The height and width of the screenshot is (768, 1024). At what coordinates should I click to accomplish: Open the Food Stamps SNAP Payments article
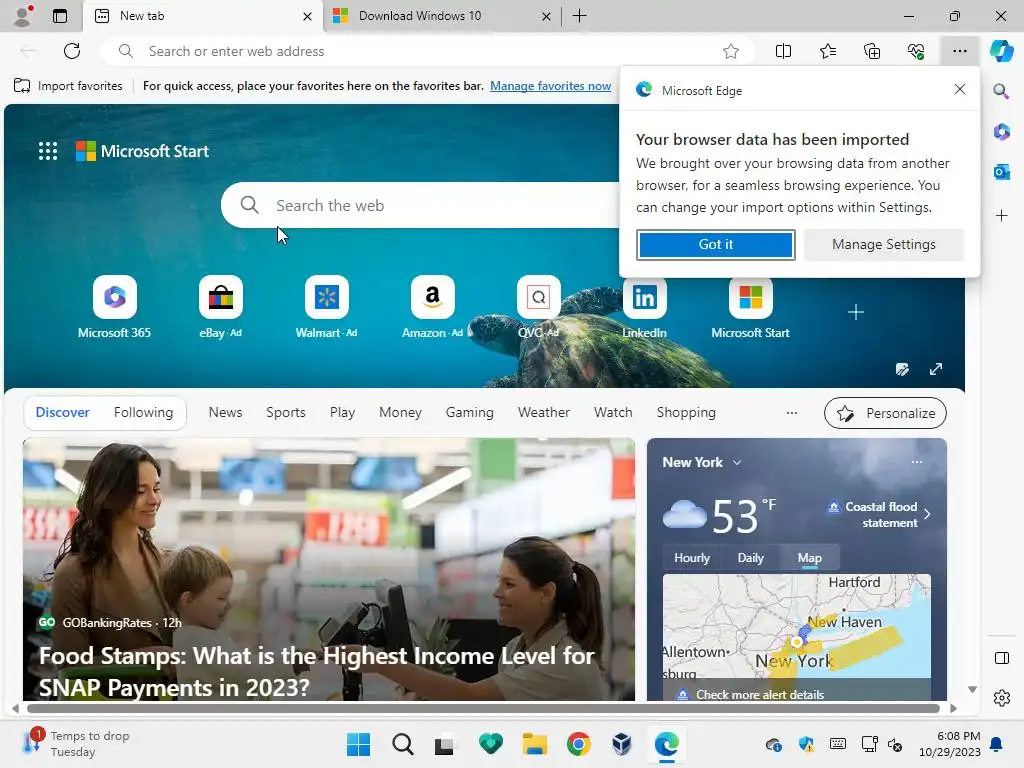click(328, 569)
